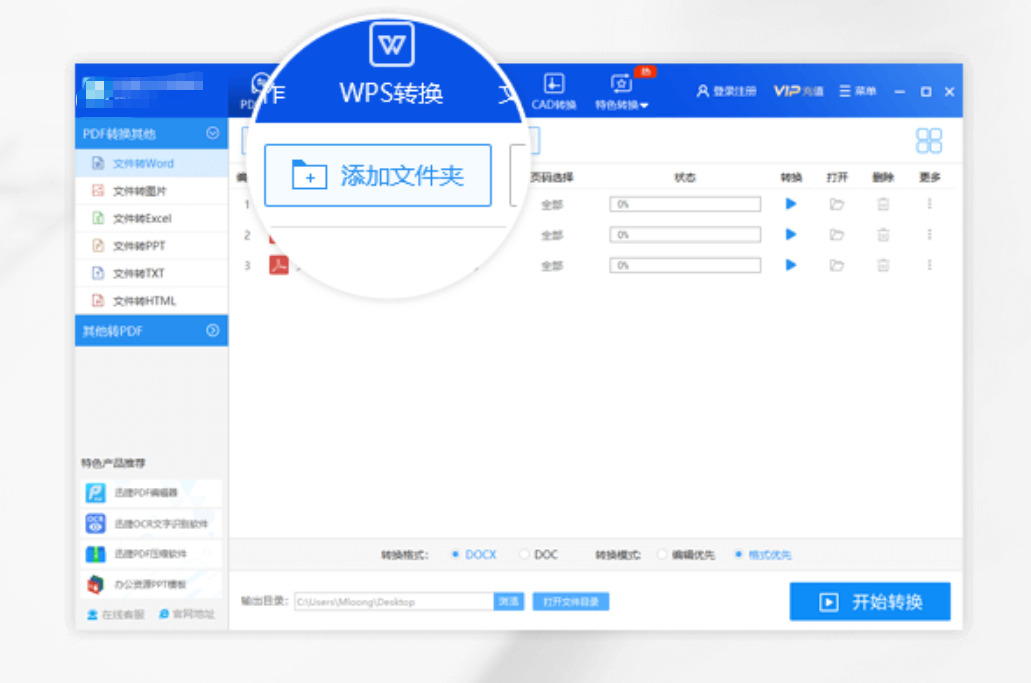Screen dimensions: 1031x683
Task: Click the row 2 progress bar
Action: point(685,235)
